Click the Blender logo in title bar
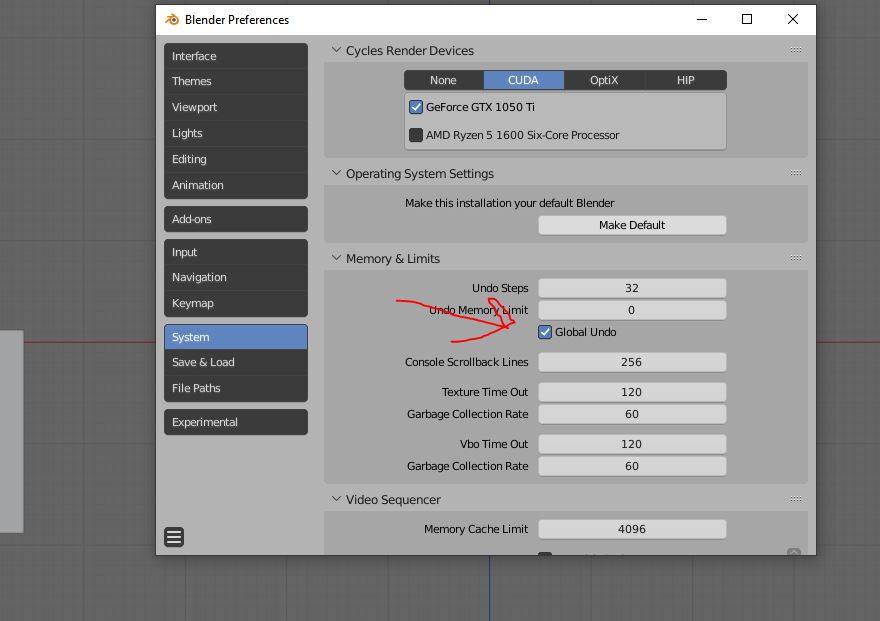 click(172, 20)
